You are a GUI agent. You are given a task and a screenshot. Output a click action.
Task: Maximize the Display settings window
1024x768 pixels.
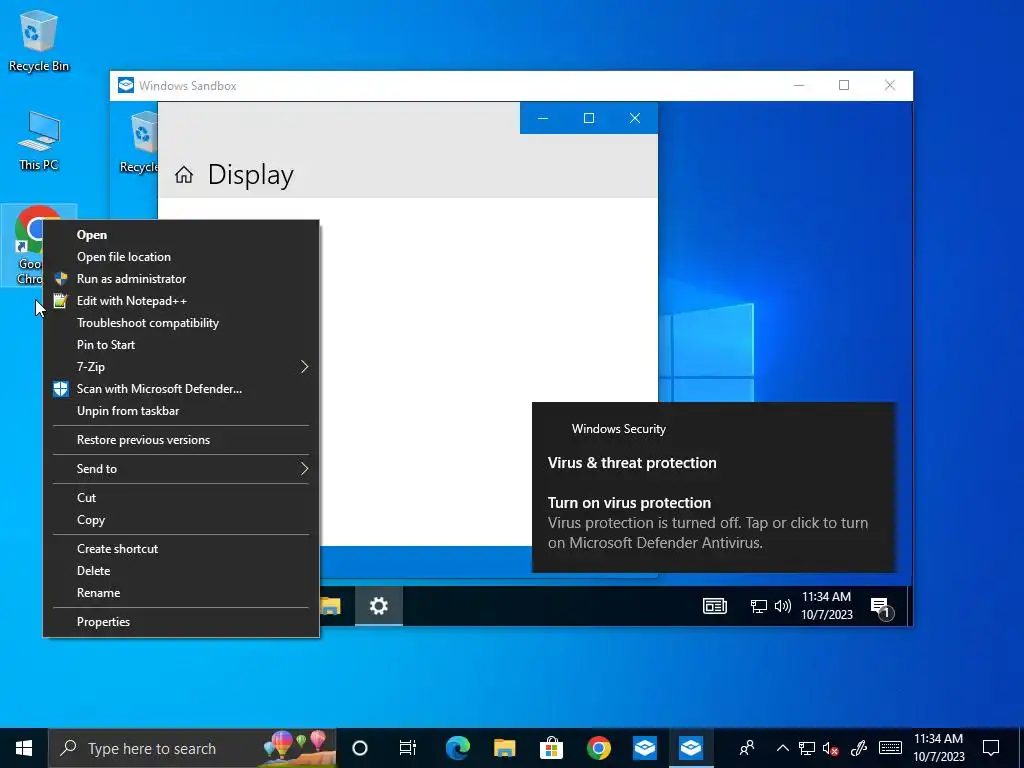coord(588,118)
